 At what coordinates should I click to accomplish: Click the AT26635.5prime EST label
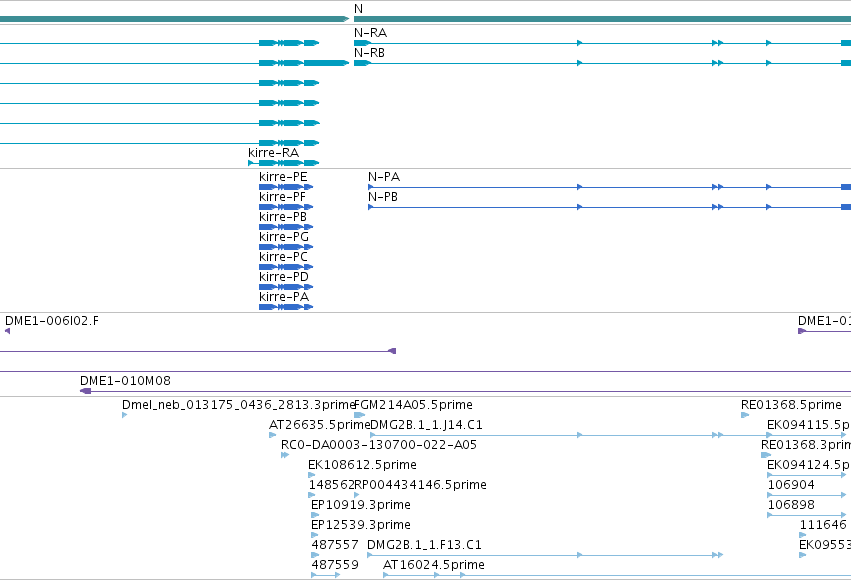319,425
